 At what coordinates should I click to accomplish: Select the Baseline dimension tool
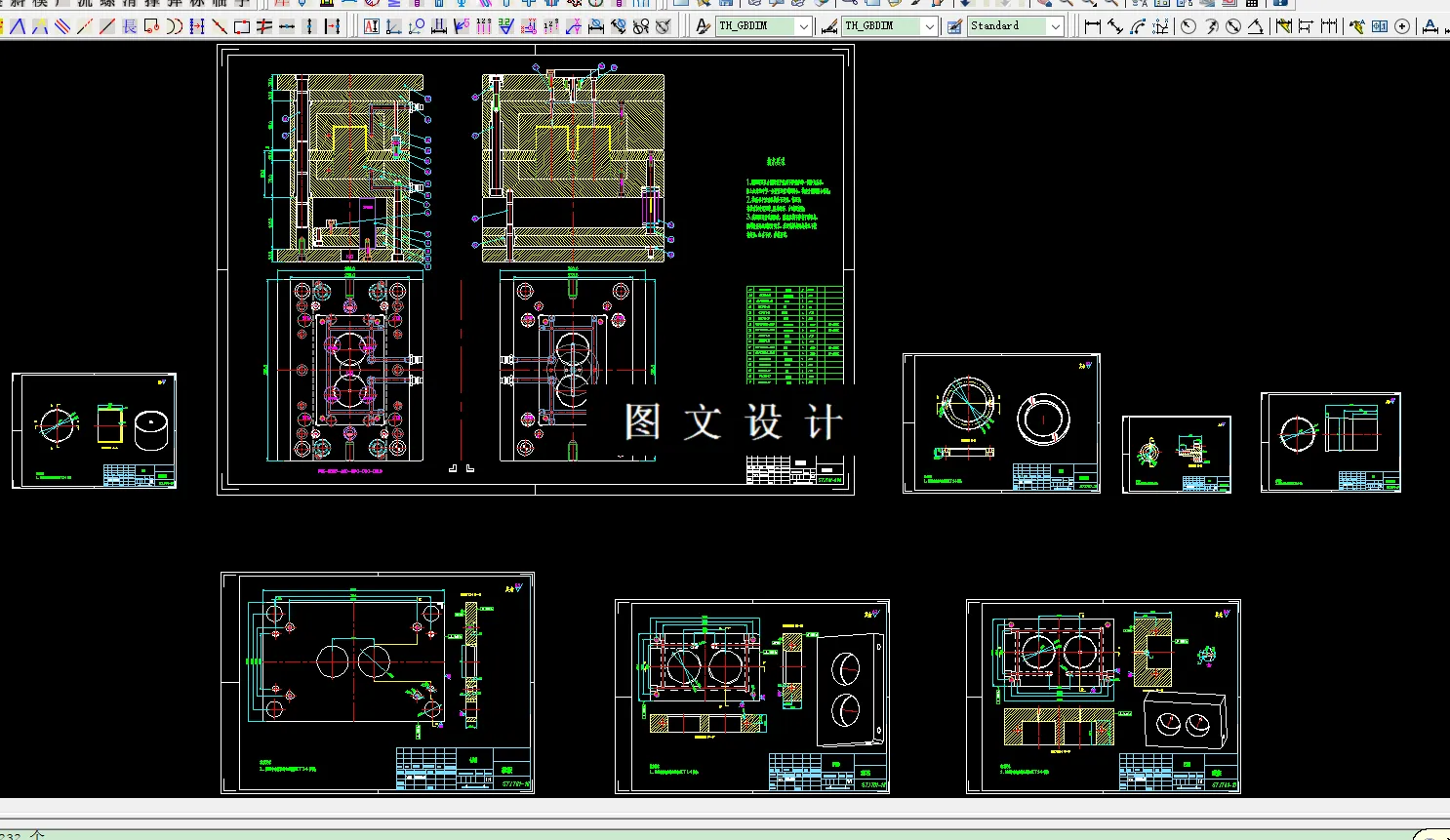pyautogui.click(x=1306, y=26)
